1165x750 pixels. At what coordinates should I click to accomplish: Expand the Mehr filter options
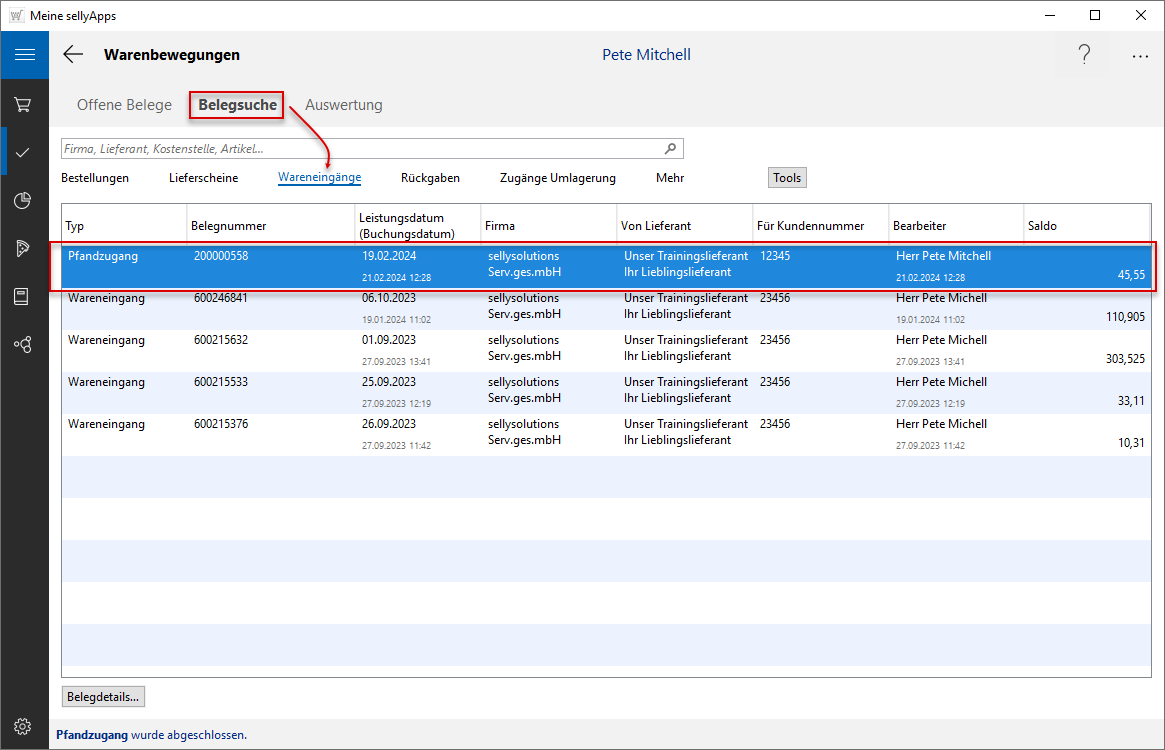[x=670, y=178]
